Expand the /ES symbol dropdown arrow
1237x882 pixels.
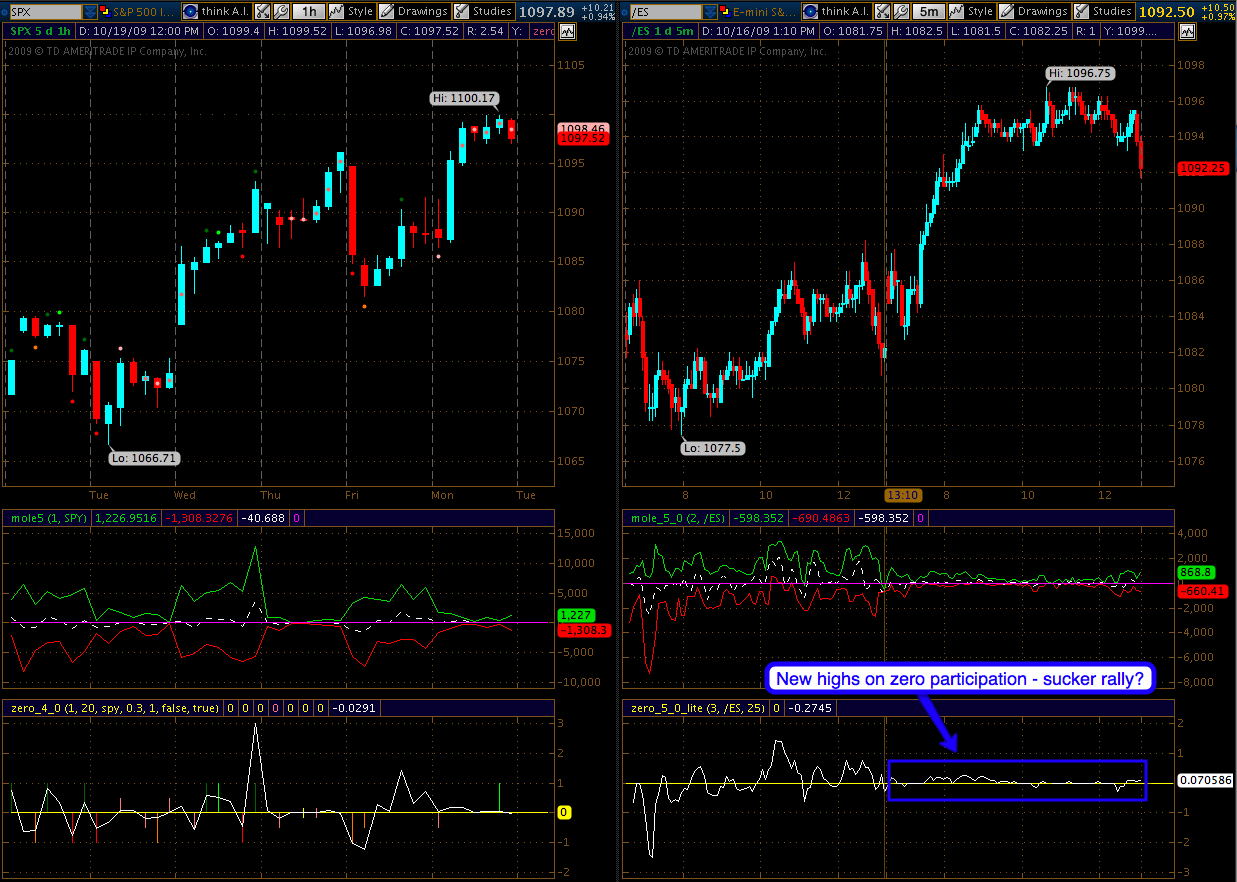pos(711,11)
